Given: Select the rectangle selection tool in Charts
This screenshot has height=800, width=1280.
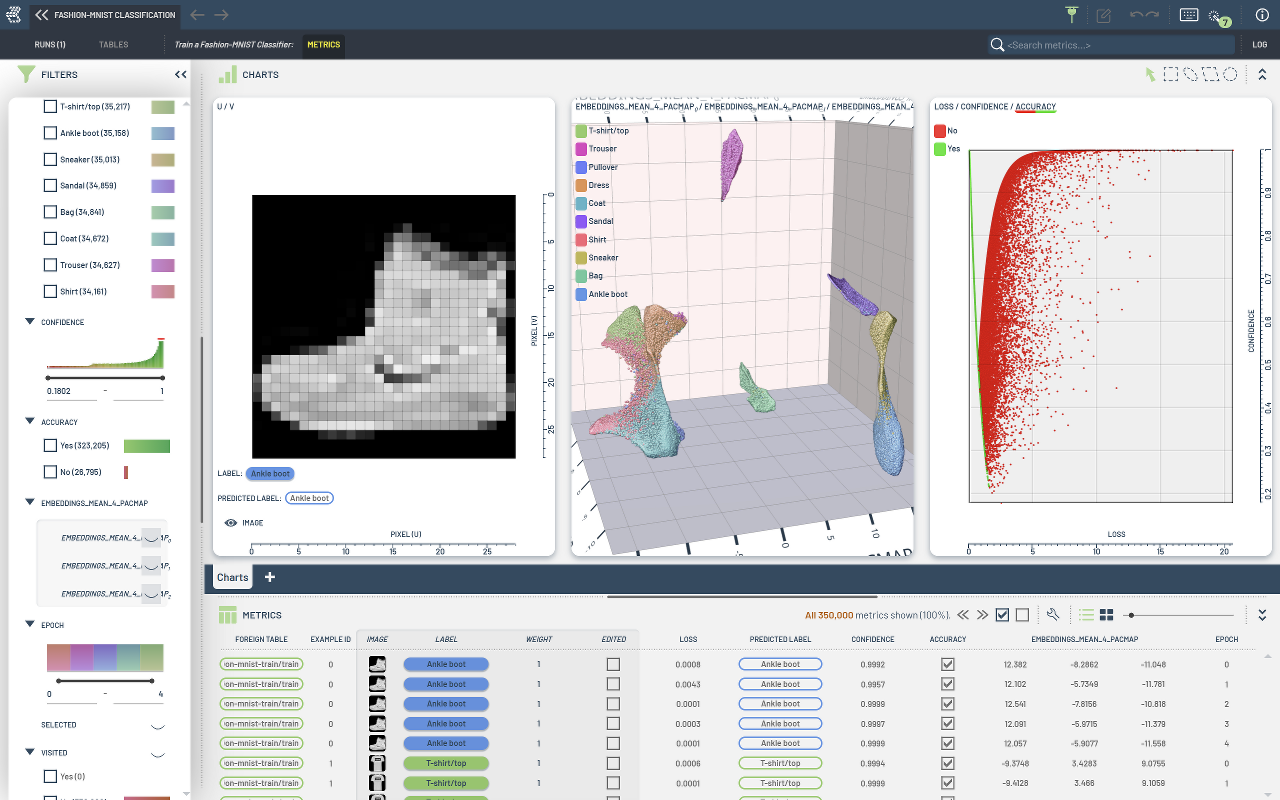Looking at the screenshot, I should point(1170,74).
